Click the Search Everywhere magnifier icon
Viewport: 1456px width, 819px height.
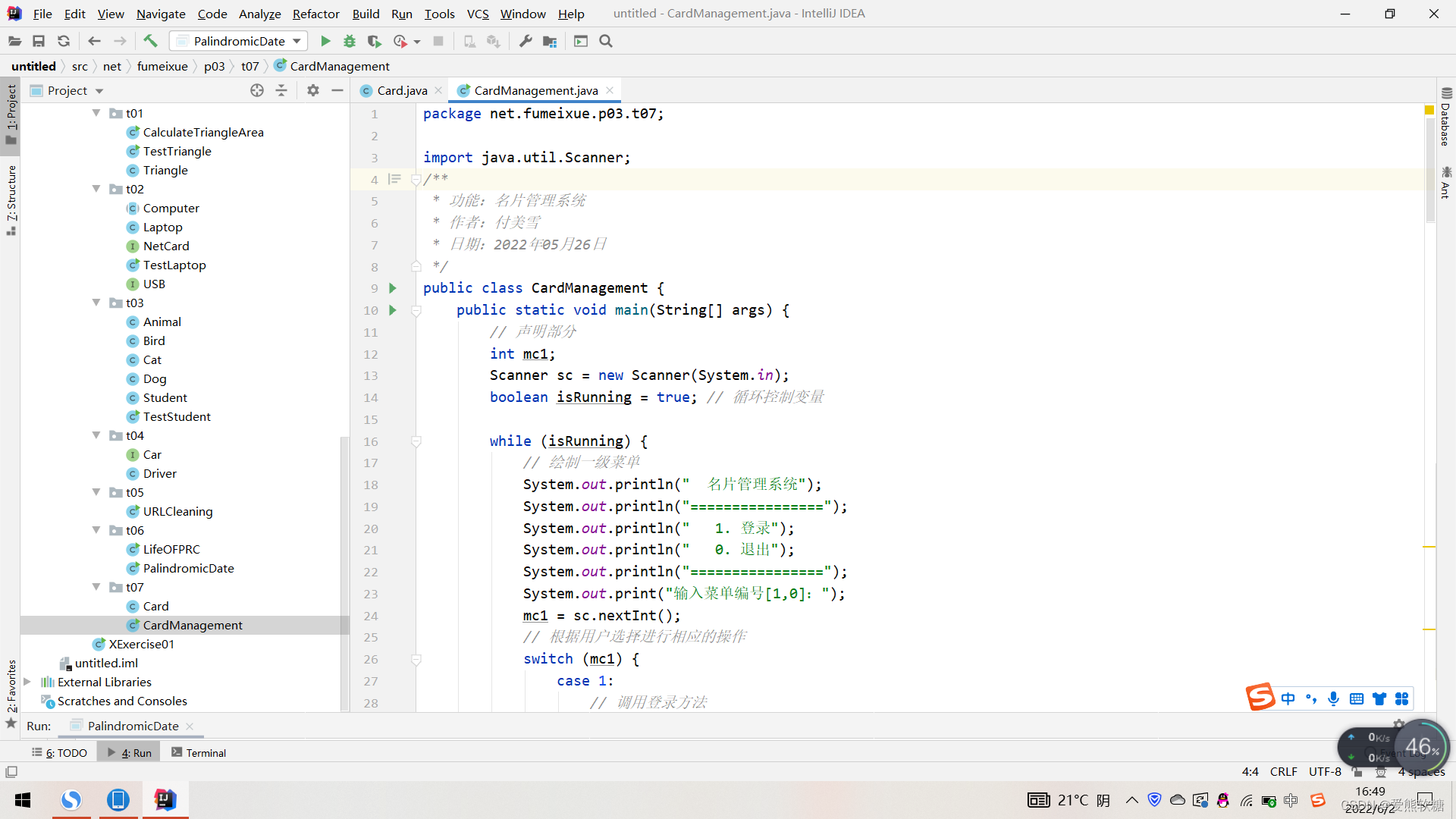[605, 41]
